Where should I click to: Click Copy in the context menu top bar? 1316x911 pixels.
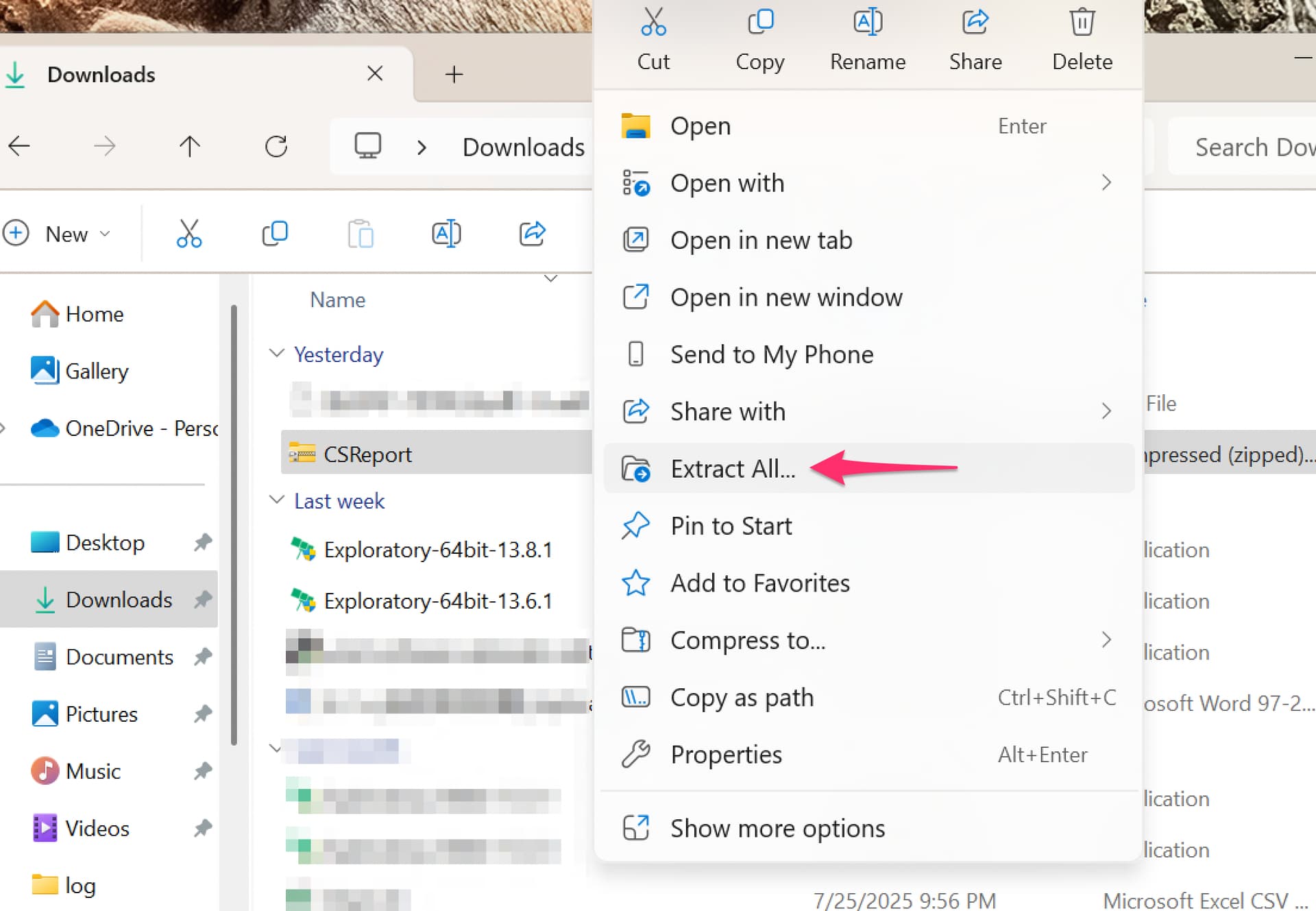point(760,39)
